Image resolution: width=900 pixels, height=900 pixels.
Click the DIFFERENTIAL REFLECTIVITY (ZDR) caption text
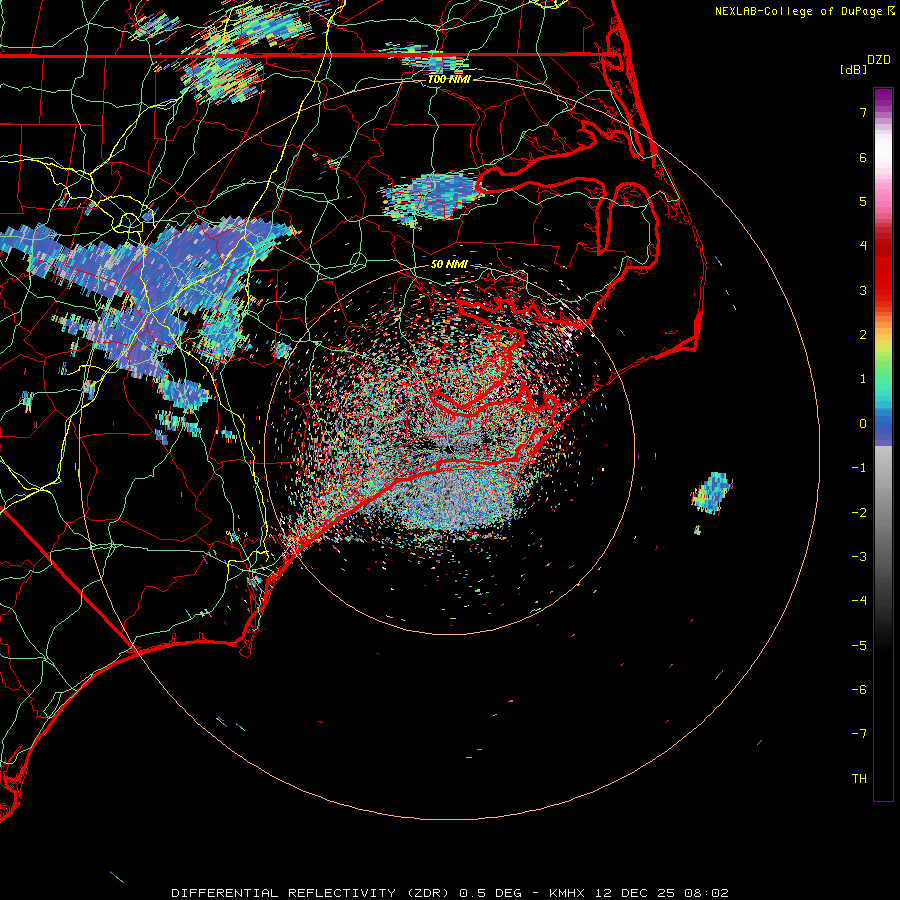point(312,893)
